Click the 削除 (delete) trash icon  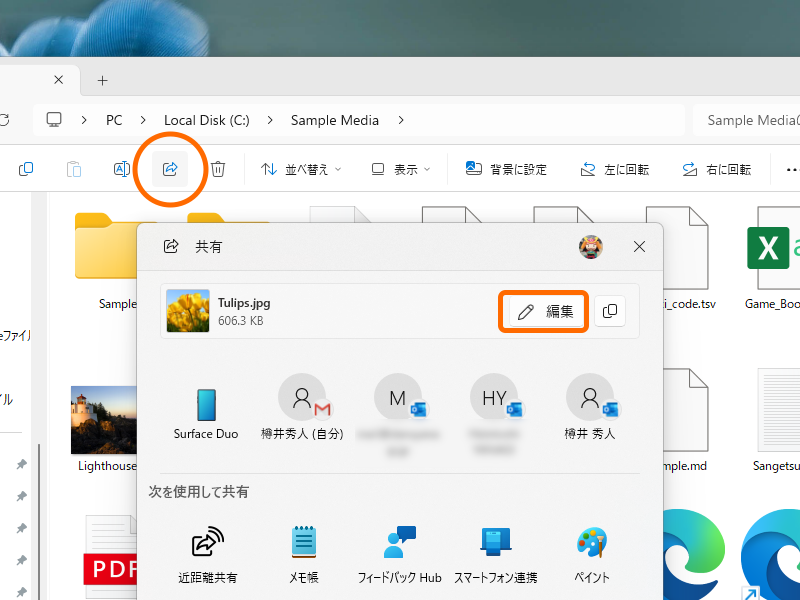click(x=218, y=169)
